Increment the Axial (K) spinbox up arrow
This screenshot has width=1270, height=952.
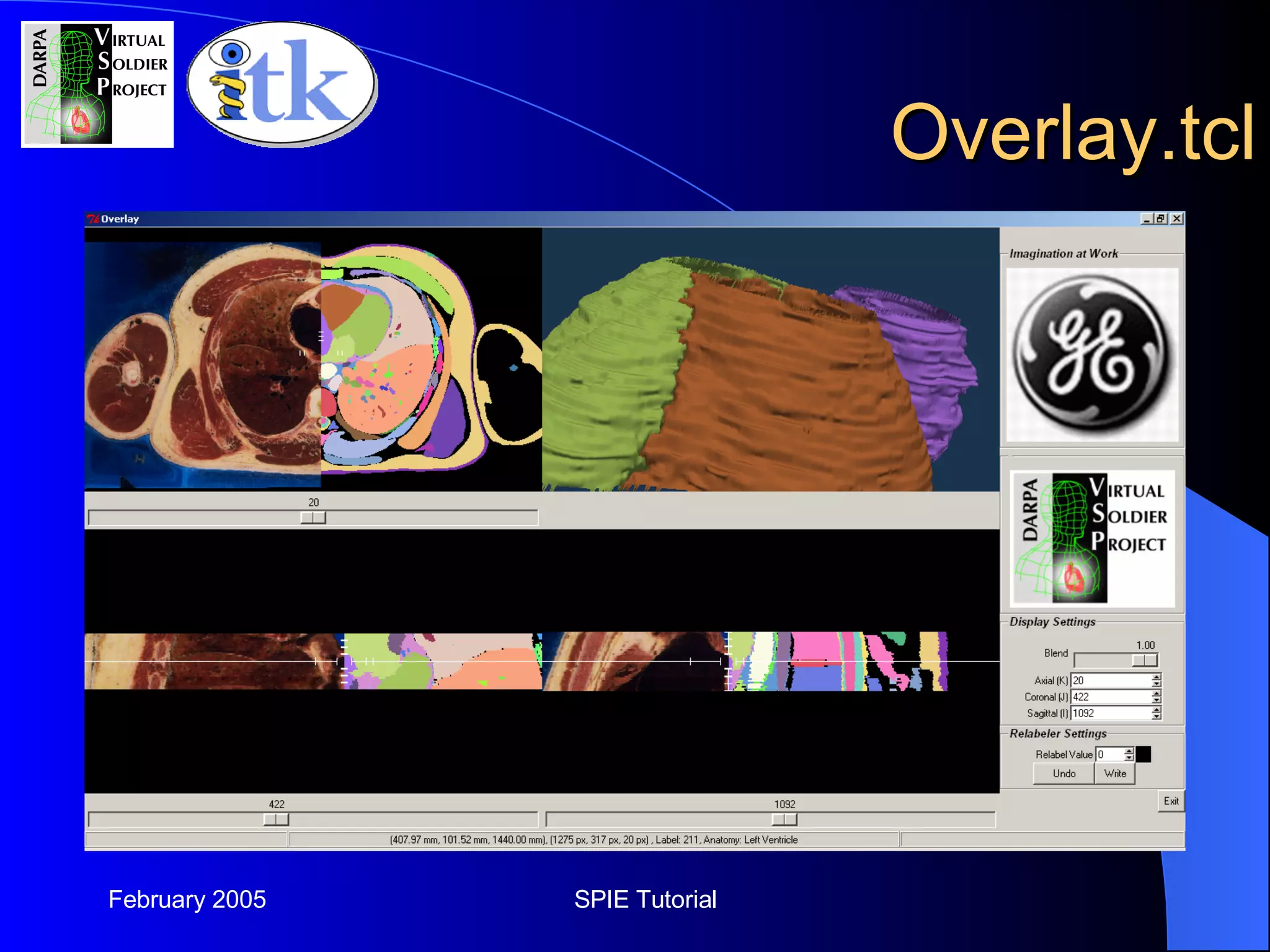[1157, 677]
